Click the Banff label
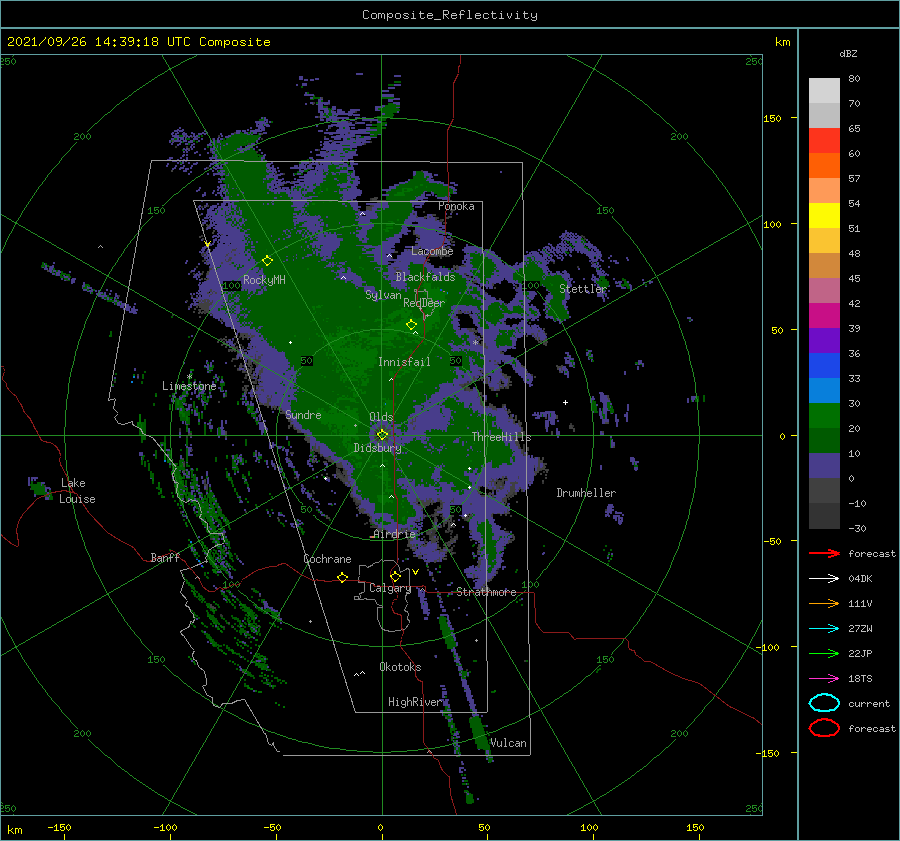This screenshot has height=841, width=900. tap(165, 557)
